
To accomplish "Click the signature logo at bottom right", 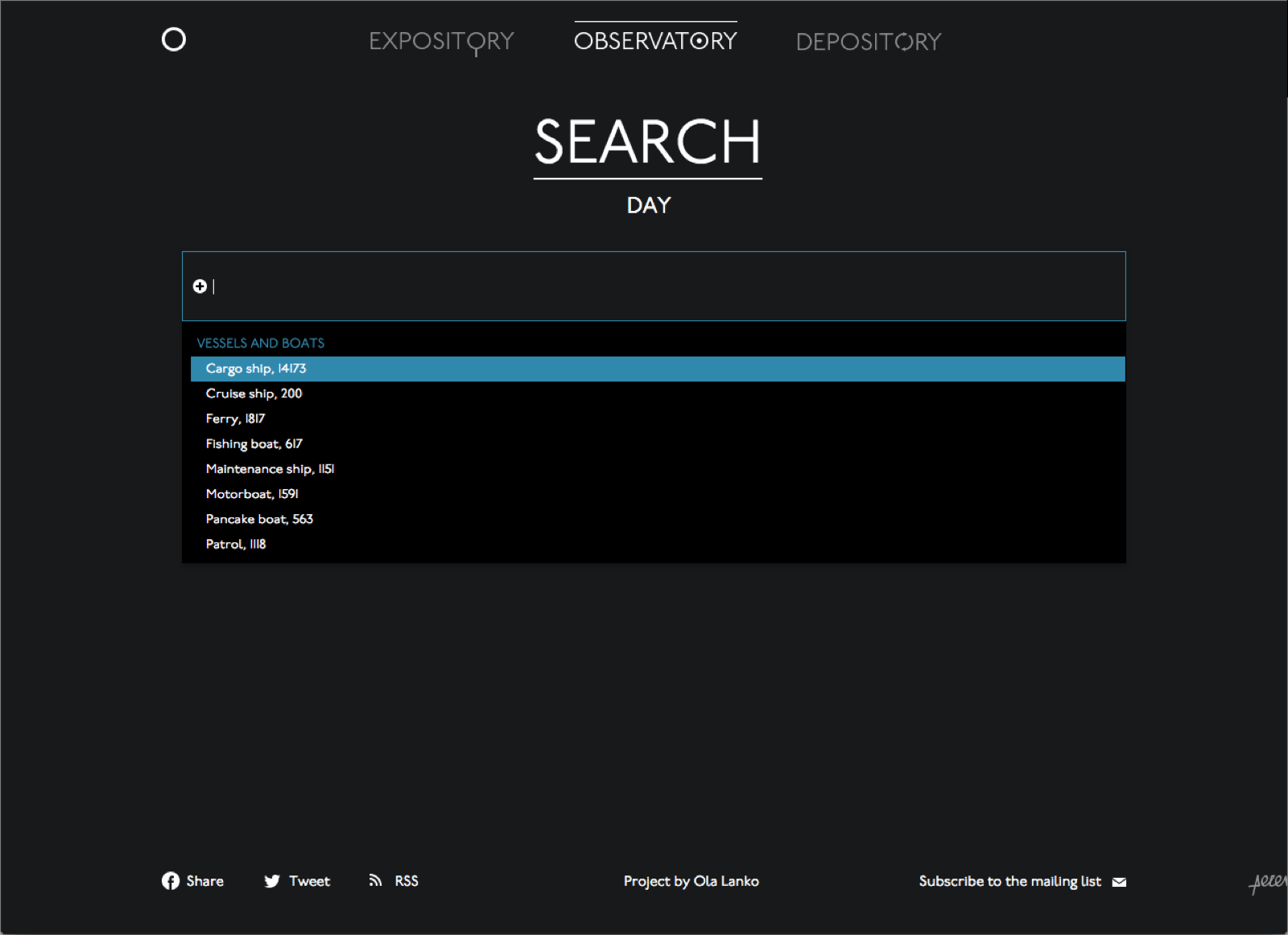I will [1267, 883].
